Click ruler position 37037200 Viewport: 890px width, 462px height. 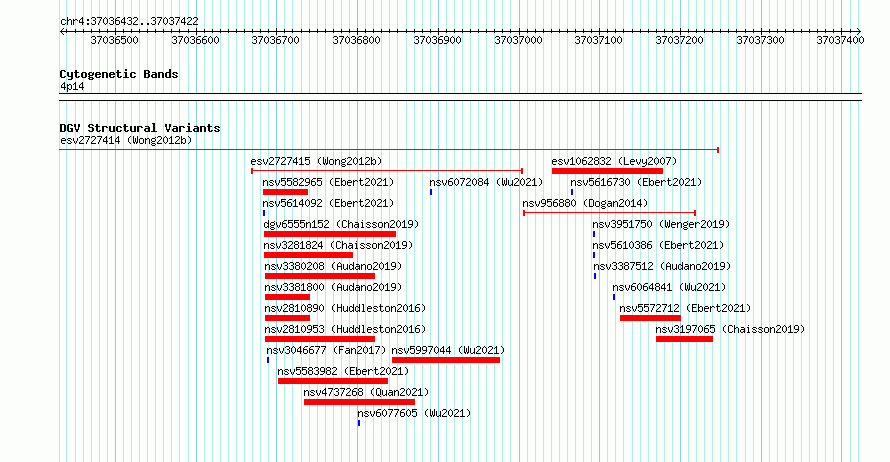tap(679, 40)
